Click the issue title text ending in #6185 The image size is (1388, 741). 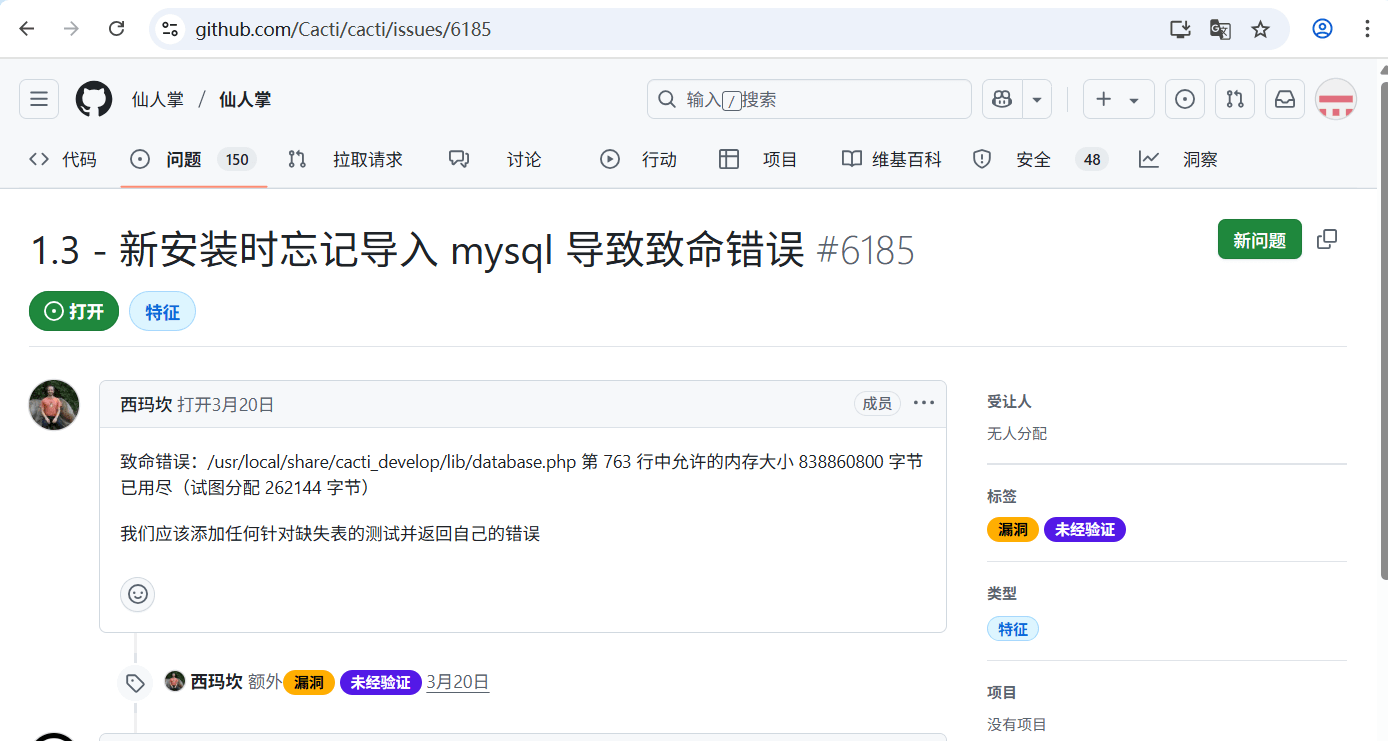pos(473,251)
